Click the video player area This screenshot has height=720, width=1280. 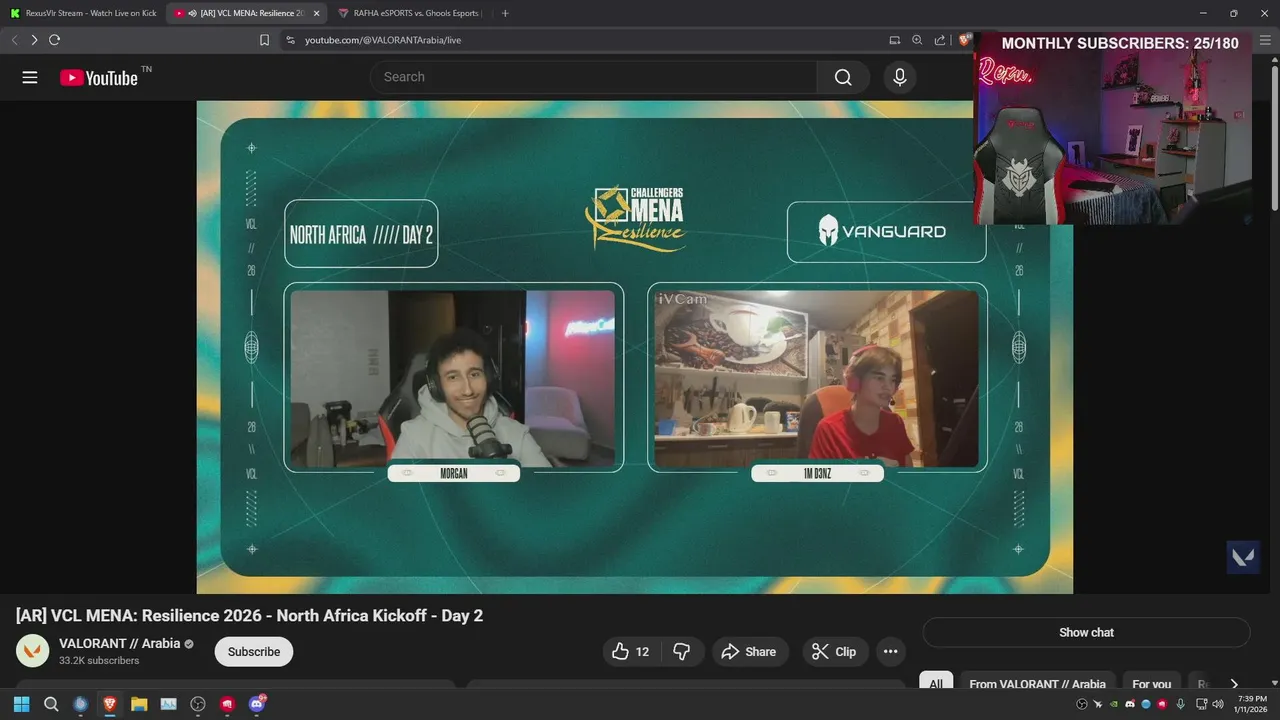634,347
